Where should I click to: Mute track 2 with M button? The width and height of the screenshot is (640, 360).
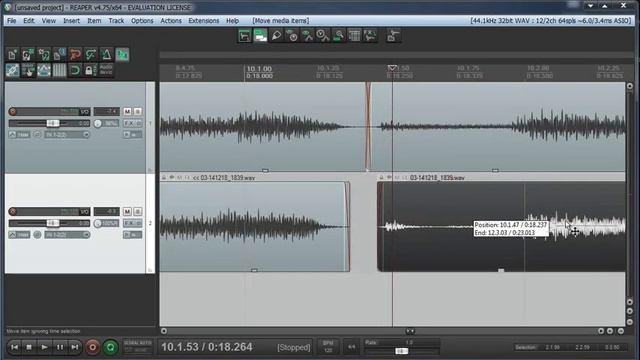coord(127,211)
